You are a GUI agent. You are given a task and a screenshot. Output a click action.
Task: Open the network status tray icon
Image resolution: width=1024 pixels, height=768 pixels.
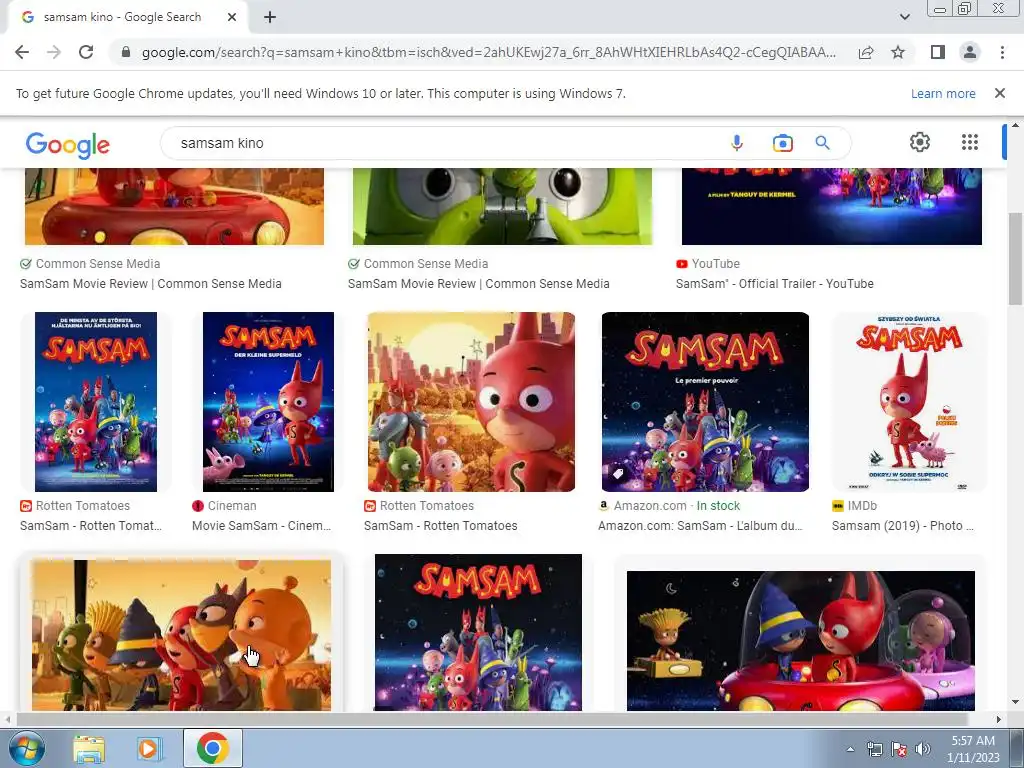click(x=874, y=749)
